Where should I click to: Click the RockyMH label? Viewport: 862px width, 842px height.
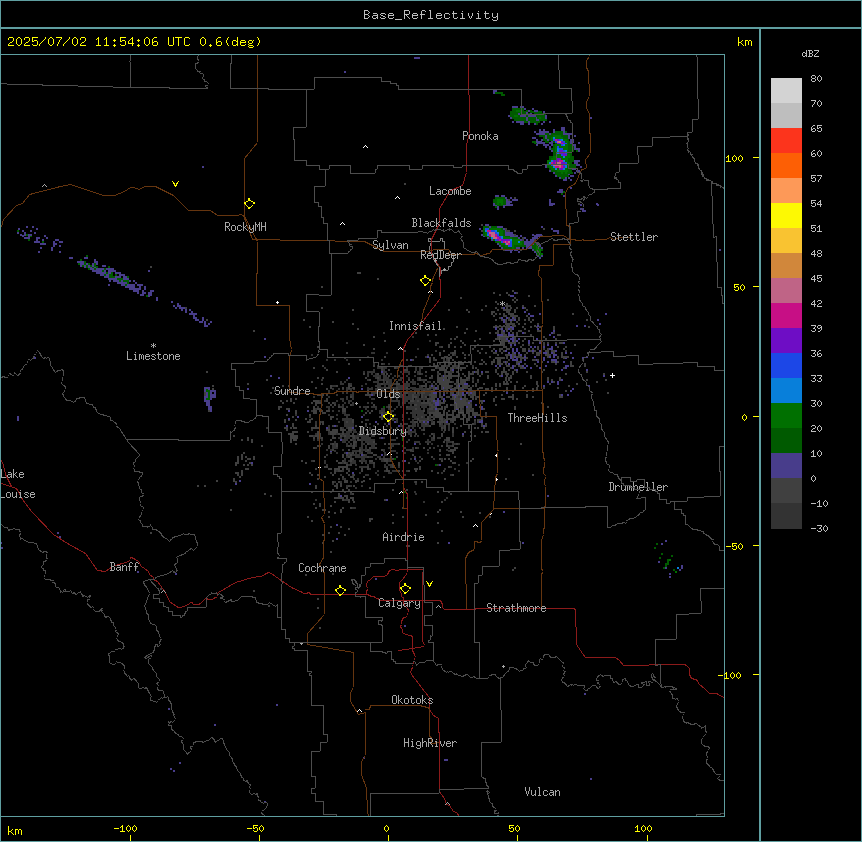pyautogui.click(x=245, y=227)
